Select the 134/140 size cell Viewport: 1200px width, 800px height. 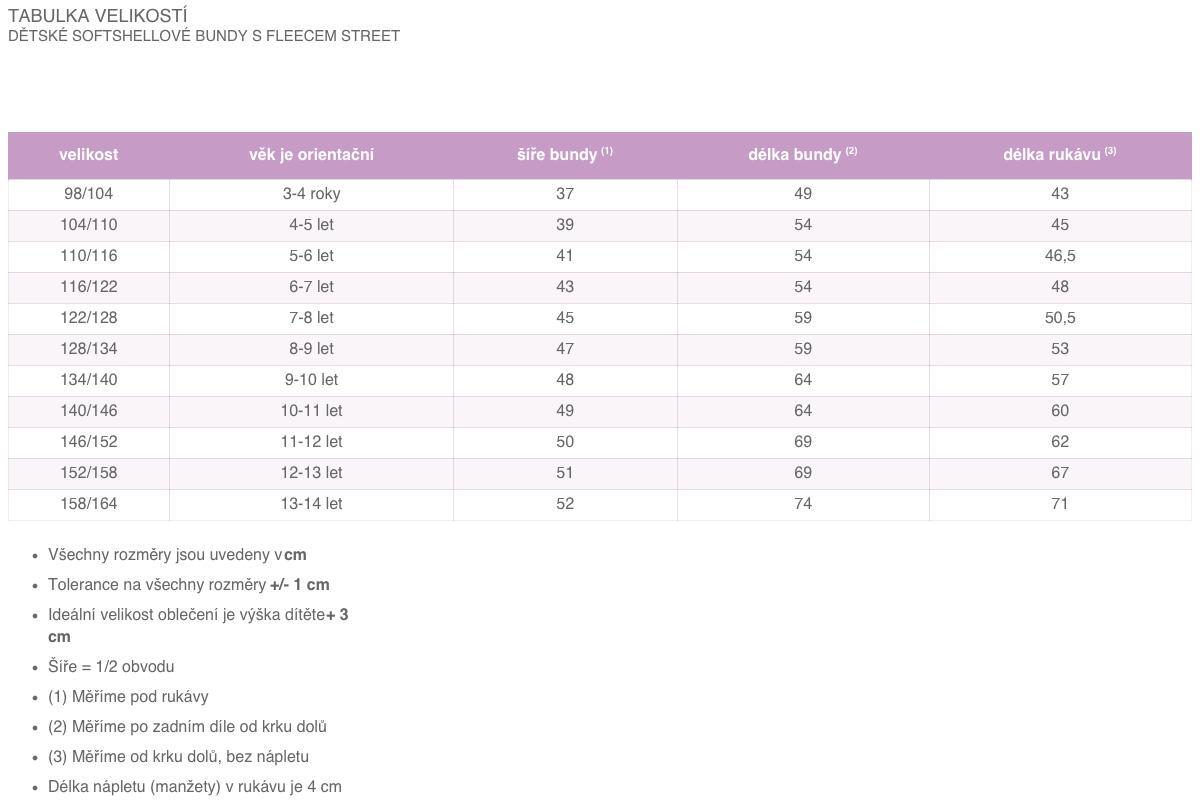click(x=89, y=380)
